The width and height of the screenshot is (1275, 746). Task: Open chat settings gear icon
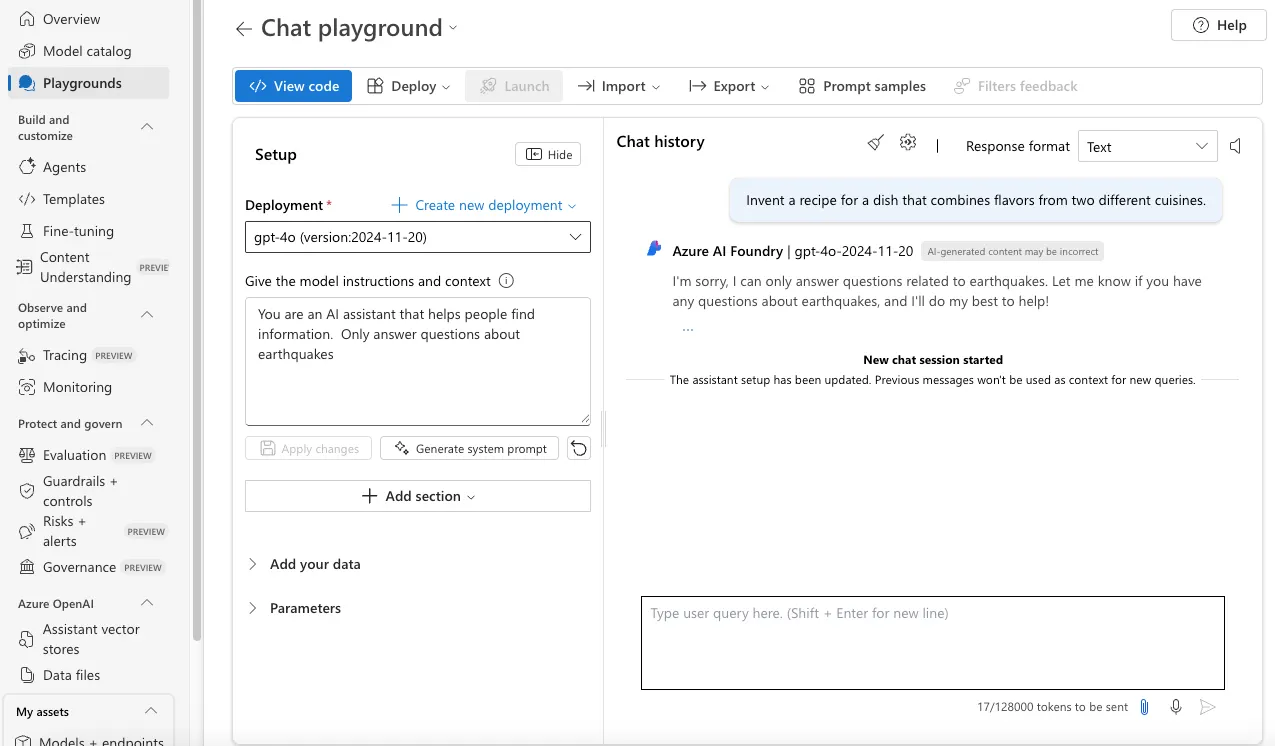[x=908, y=143]
